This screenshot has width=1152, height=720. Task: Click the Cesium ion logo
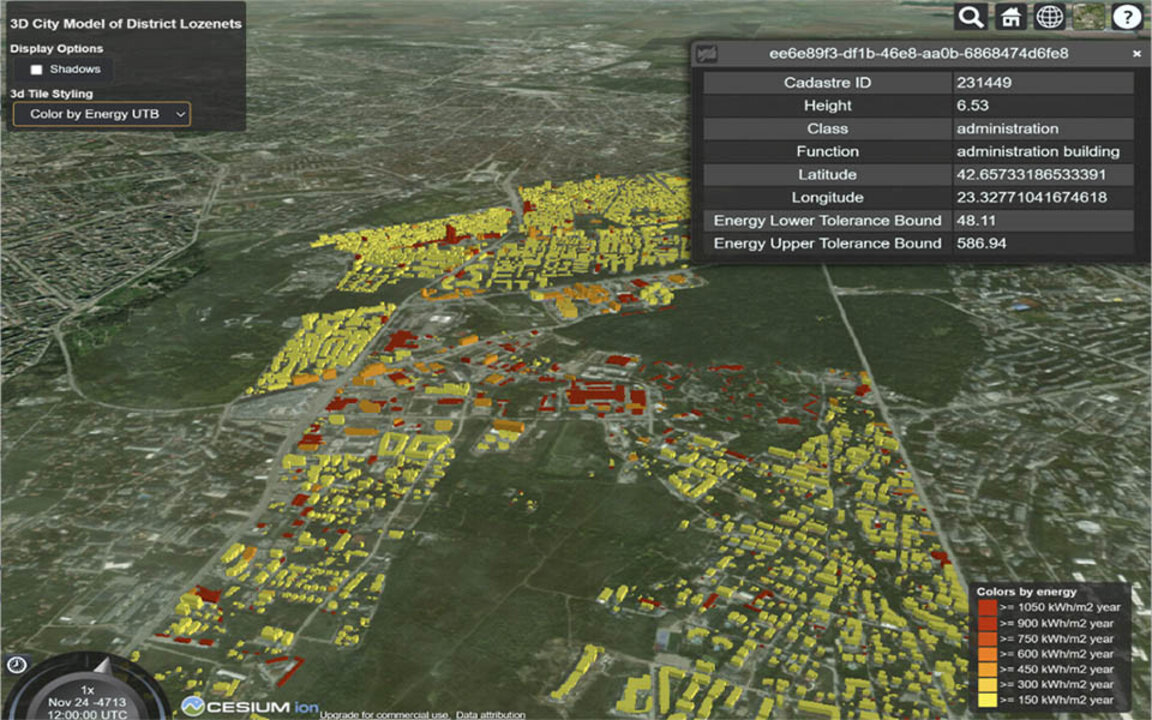pyautogui.click(x=251, y=706)
